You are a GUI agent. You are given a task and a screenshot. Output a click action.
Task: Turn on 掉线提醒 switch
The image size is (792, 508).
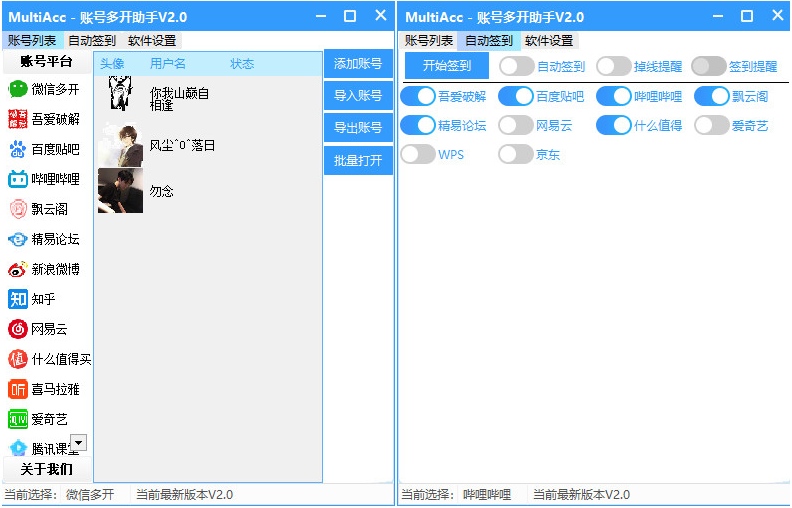614,66
